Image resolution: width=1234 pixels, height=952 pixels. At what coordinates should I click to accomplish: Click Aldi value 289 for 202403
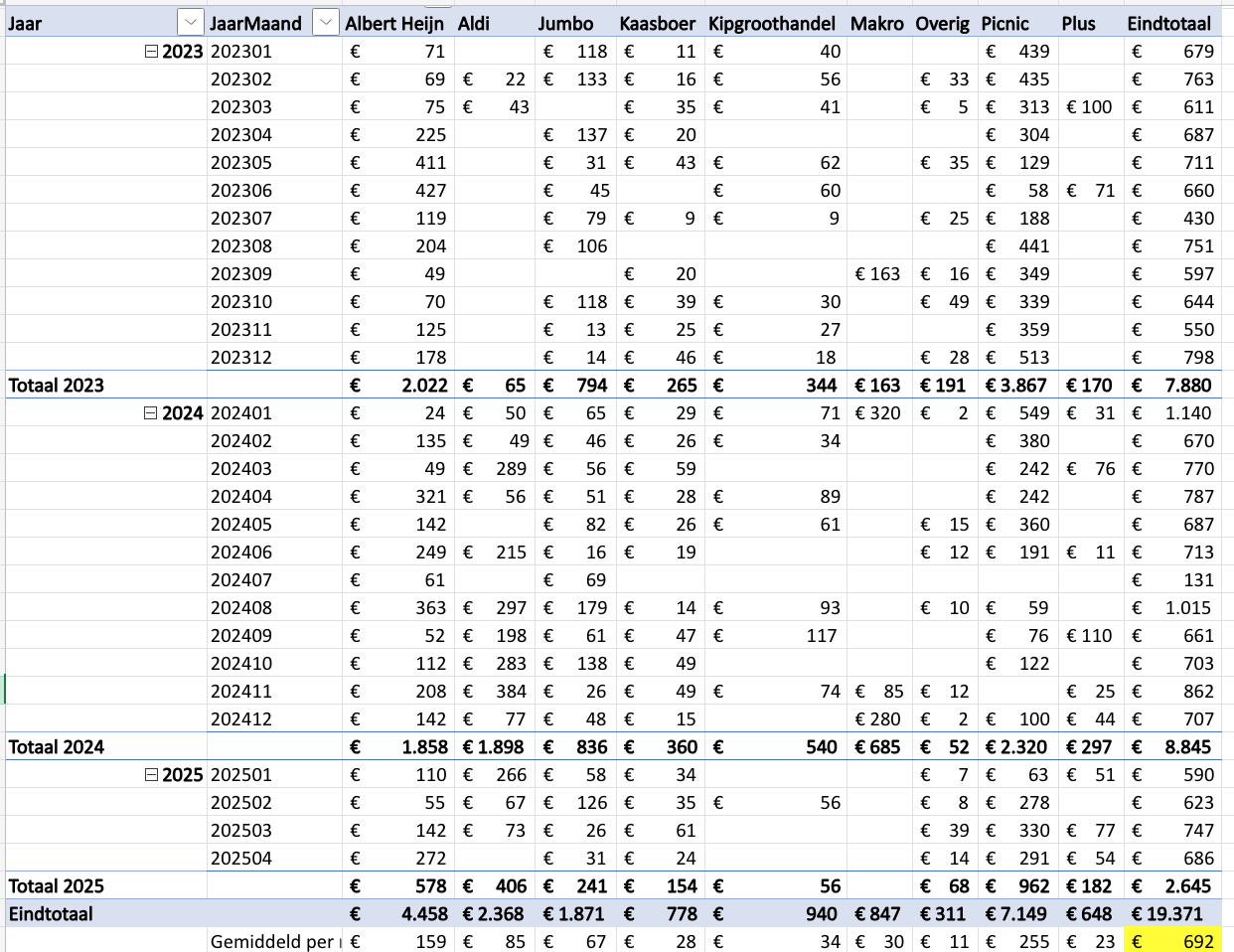pyautogui.click(x=511, y=469)
